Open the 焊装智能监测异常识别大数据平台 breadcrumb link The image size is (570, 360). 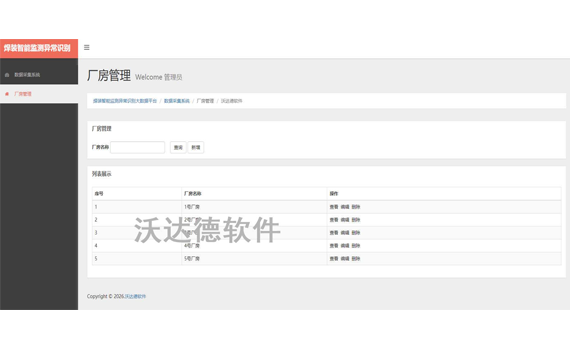(x=125, y=101)
